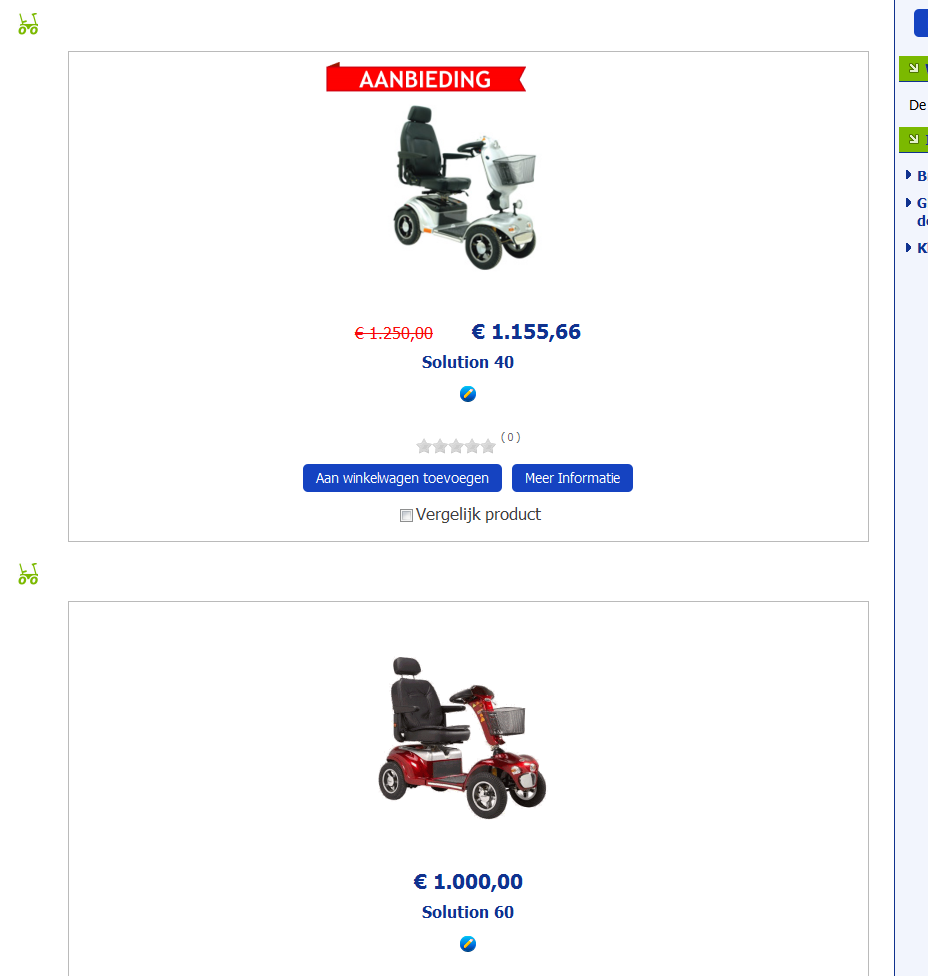Screen dimensions: 928x976
Task: Tick the Vergelijk product checkbox
Action: click(x=406, y=515)
